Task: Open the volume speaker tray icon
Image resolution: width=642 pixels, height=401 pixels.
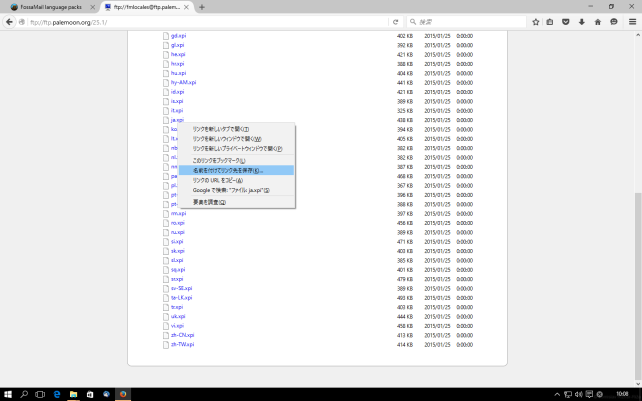Action: 578,394
